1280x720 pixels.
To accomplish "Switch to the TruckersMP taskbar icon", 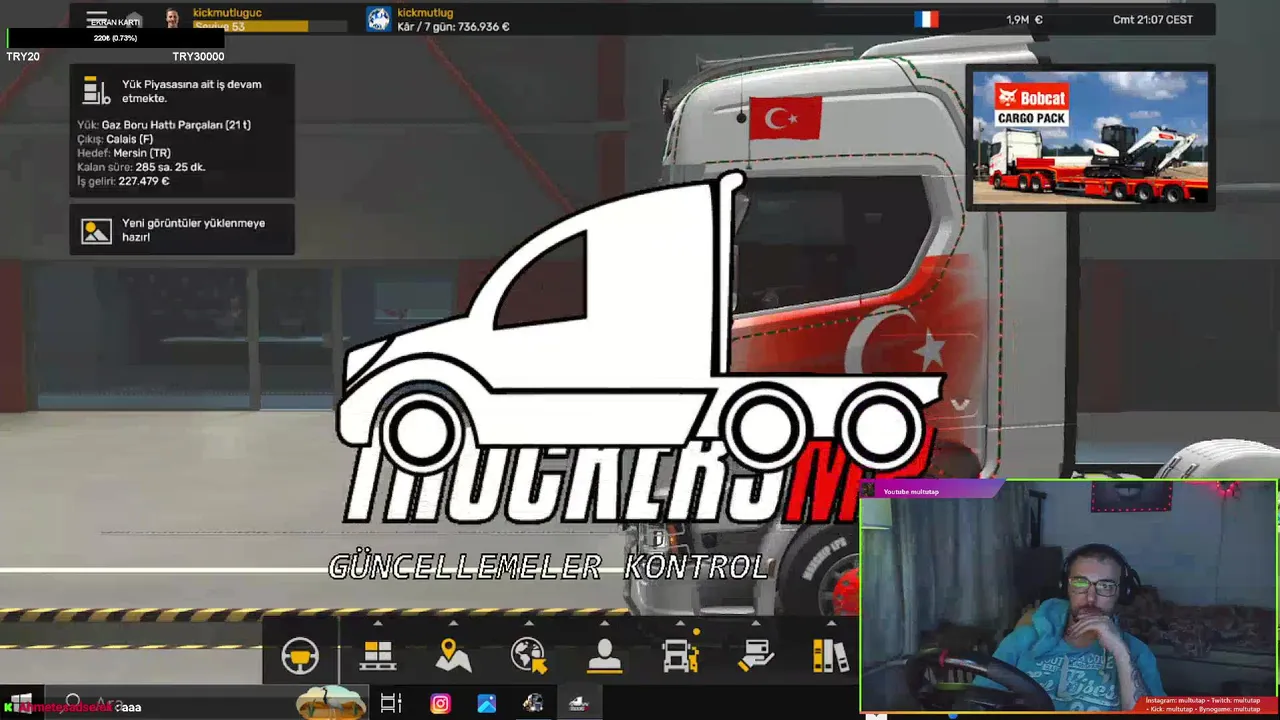I will (x=579, y=704).
